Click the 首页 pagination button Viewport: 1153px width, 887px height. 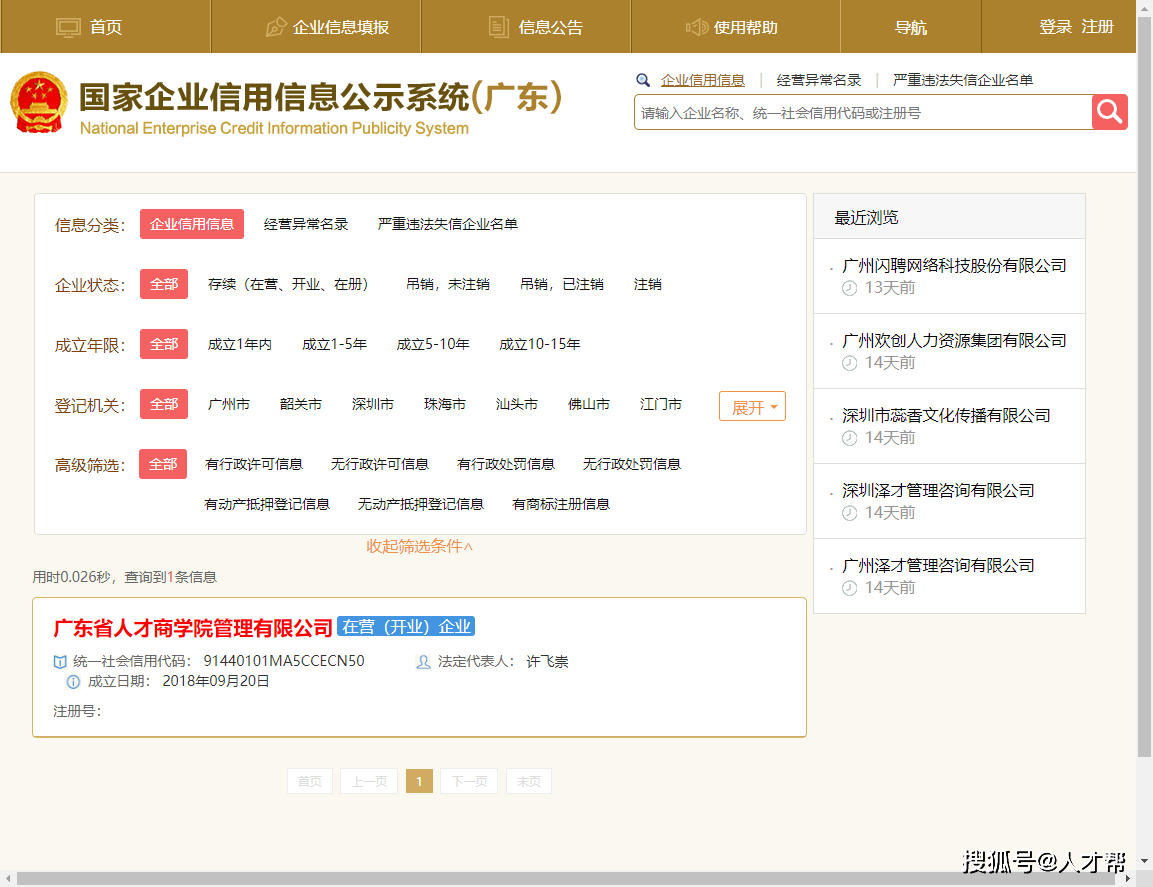310,781
